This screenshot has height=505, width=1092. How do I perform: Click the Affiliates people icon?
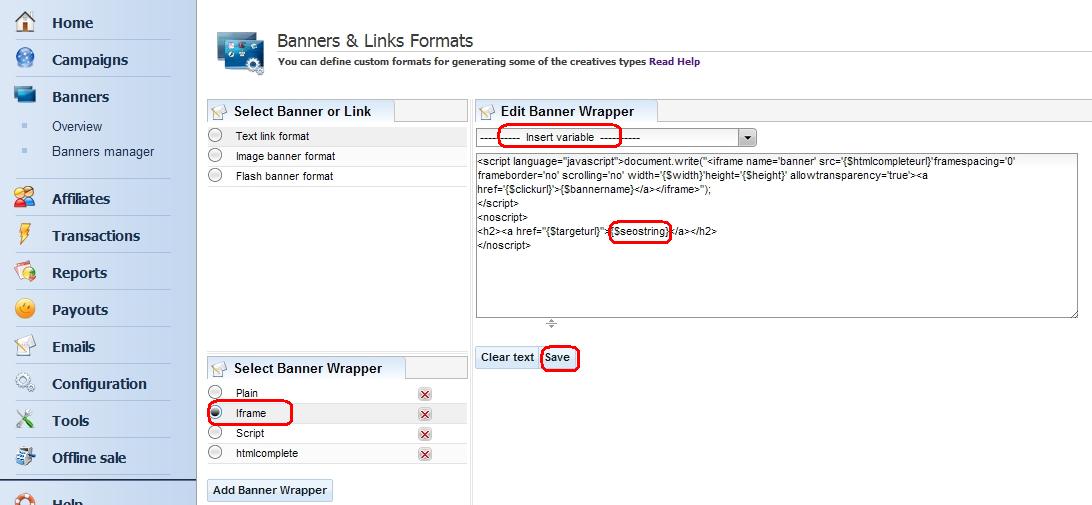[25, 198]
